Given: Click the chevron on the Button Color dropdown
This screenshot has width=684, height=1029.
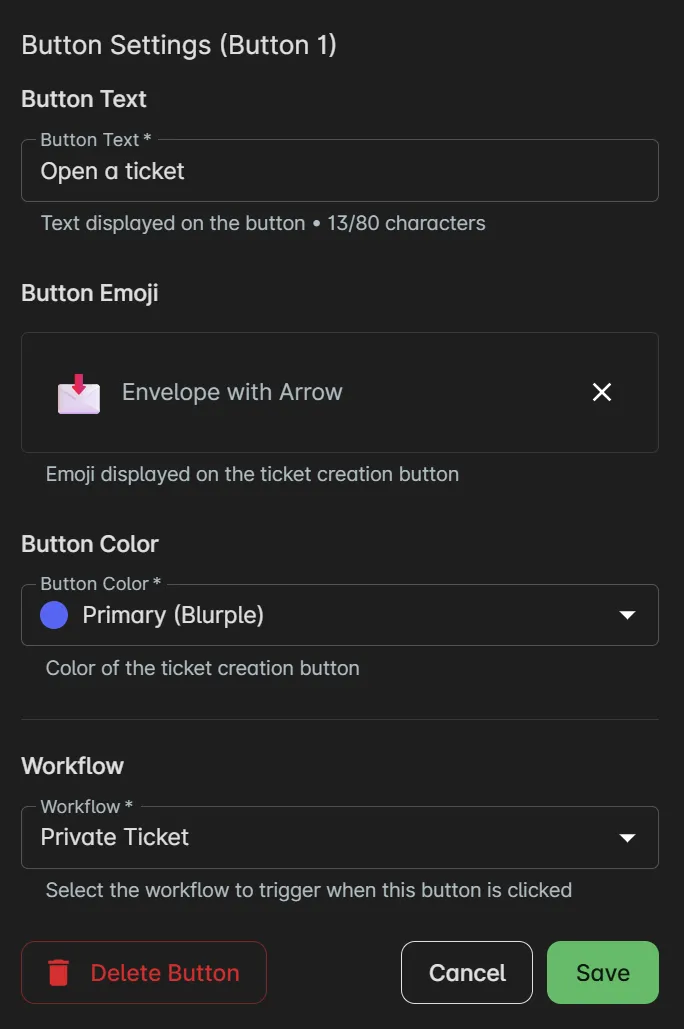Looking at the screenshot, I should pyautogui.click(x=628, y=615).
